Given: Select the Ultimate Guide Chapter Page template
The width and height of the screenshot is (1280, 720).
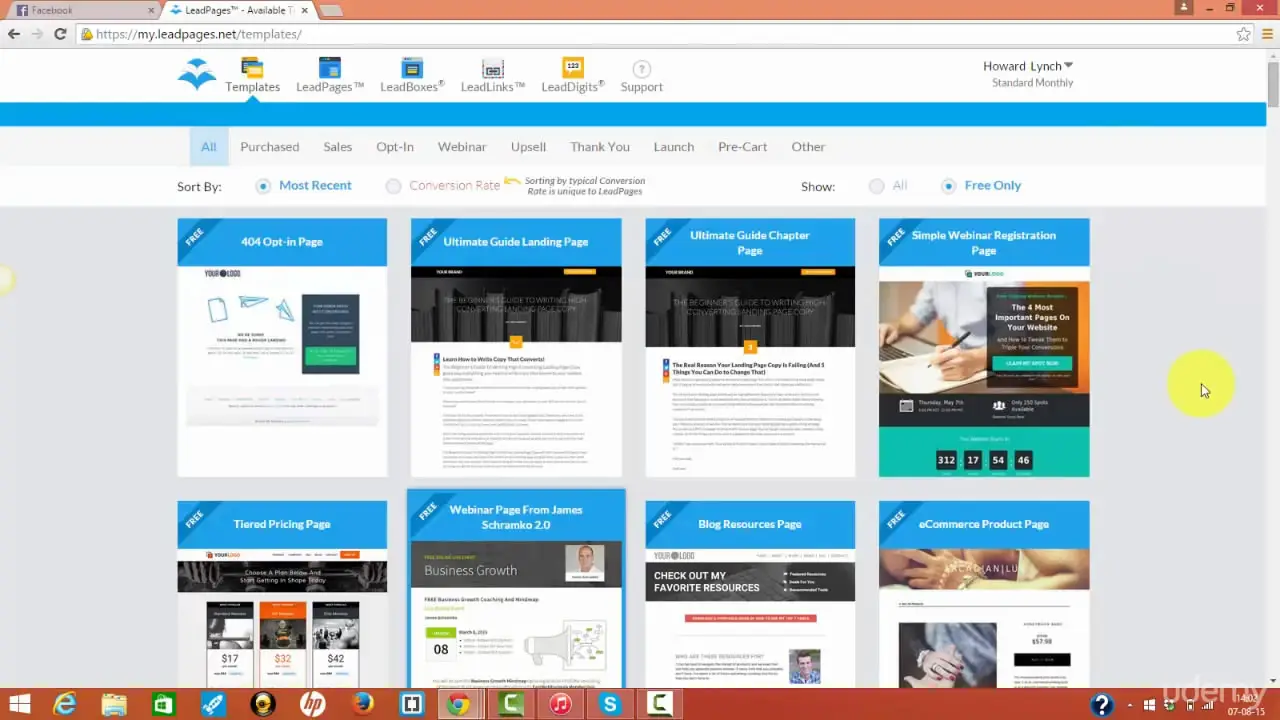Looking at the screenshot, I should coord(750,347).
